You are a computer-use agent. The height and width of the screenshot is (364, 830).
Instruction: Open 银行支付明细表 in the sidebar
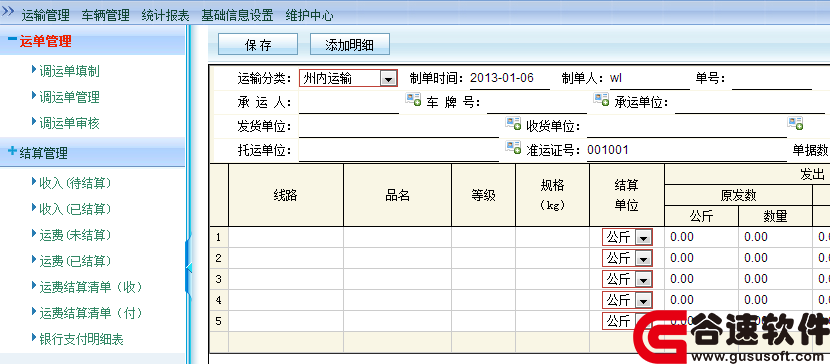tap(81, 339)
